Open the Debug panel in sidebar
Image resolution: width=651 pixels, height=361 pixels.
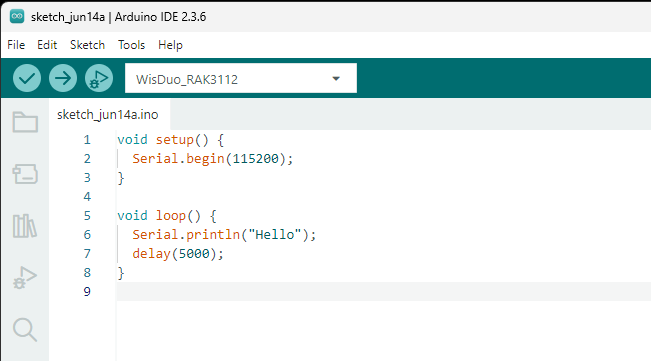pyautogui.click(x=25, y=277)
